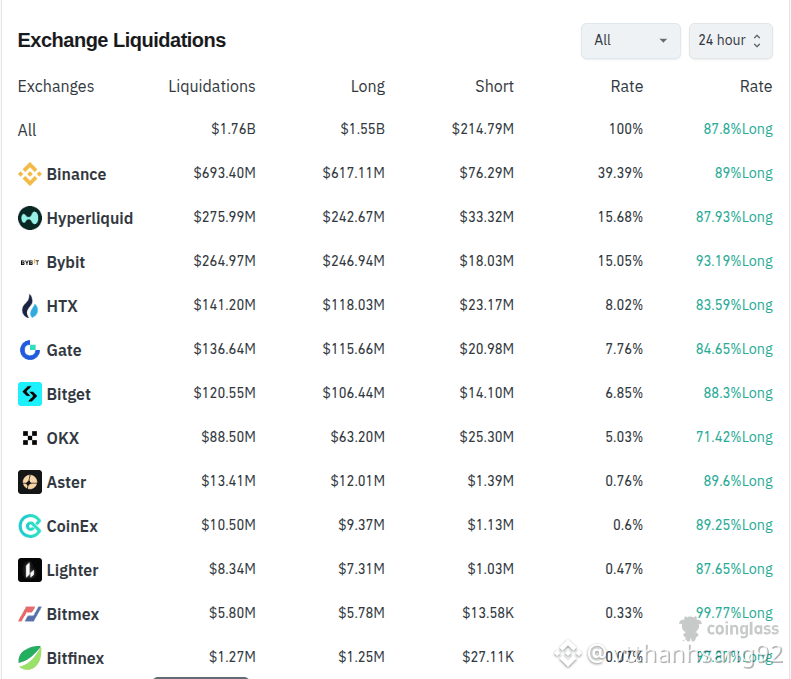Click the CoinEx logo icon
Image resolution: width=791 pixels, height=679 pixels.
(30, 526)
